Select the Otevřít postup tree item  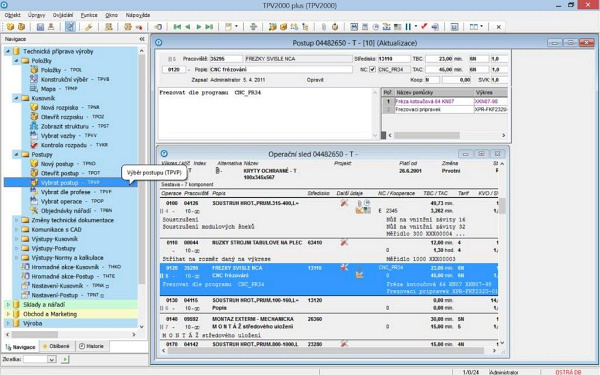[x=59, y=173]
